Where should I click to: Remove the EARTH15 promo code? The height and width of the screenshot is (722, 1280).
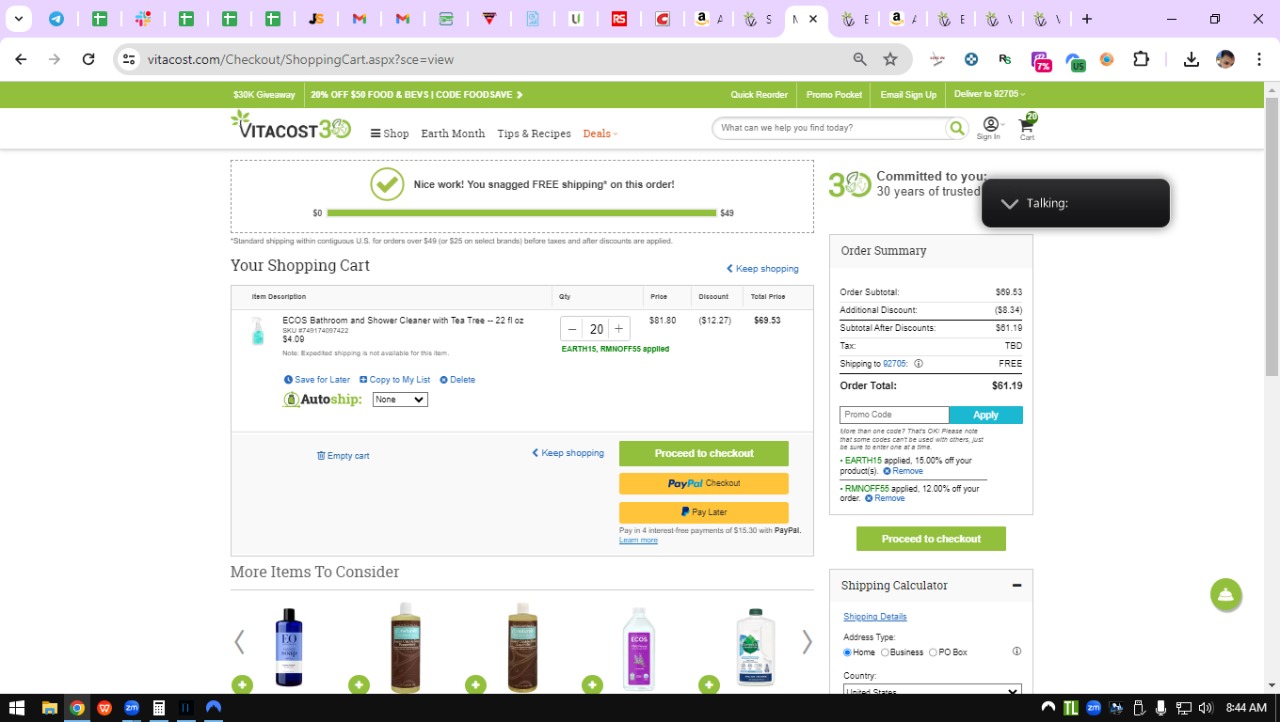[903, 471]
